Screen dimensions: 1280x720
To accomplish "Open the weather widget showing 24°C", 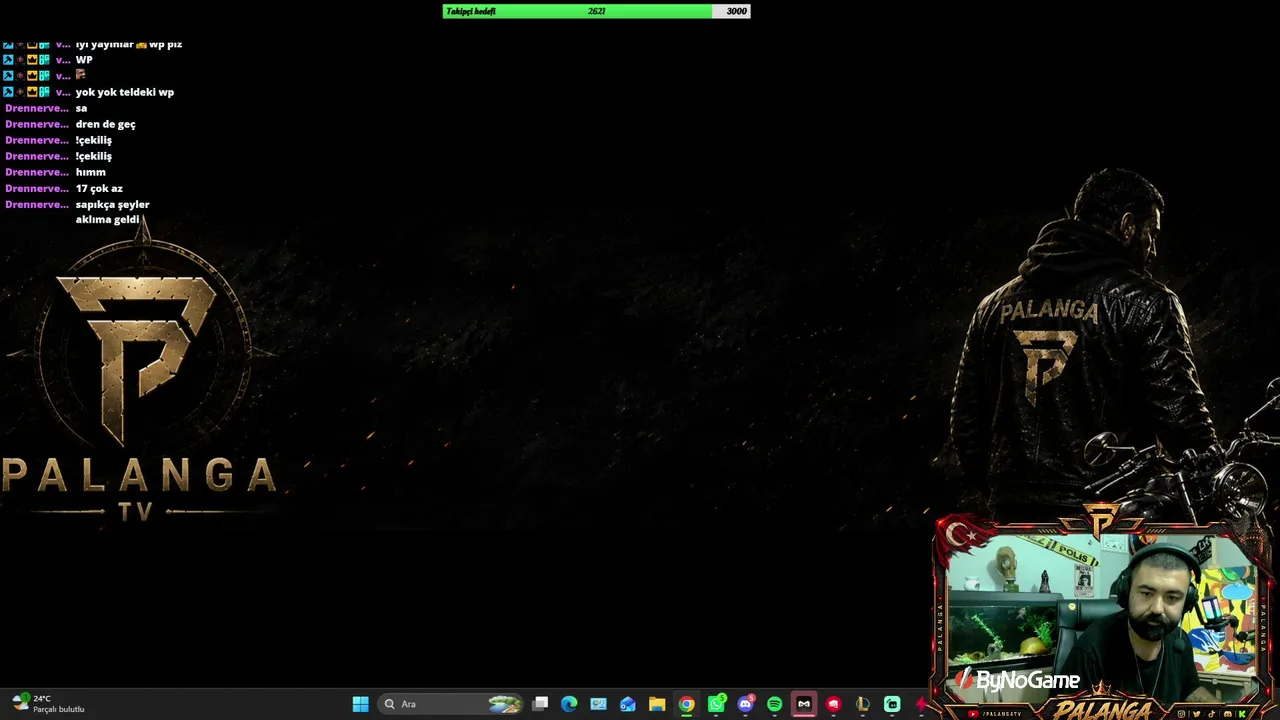I will click(48, 704).
